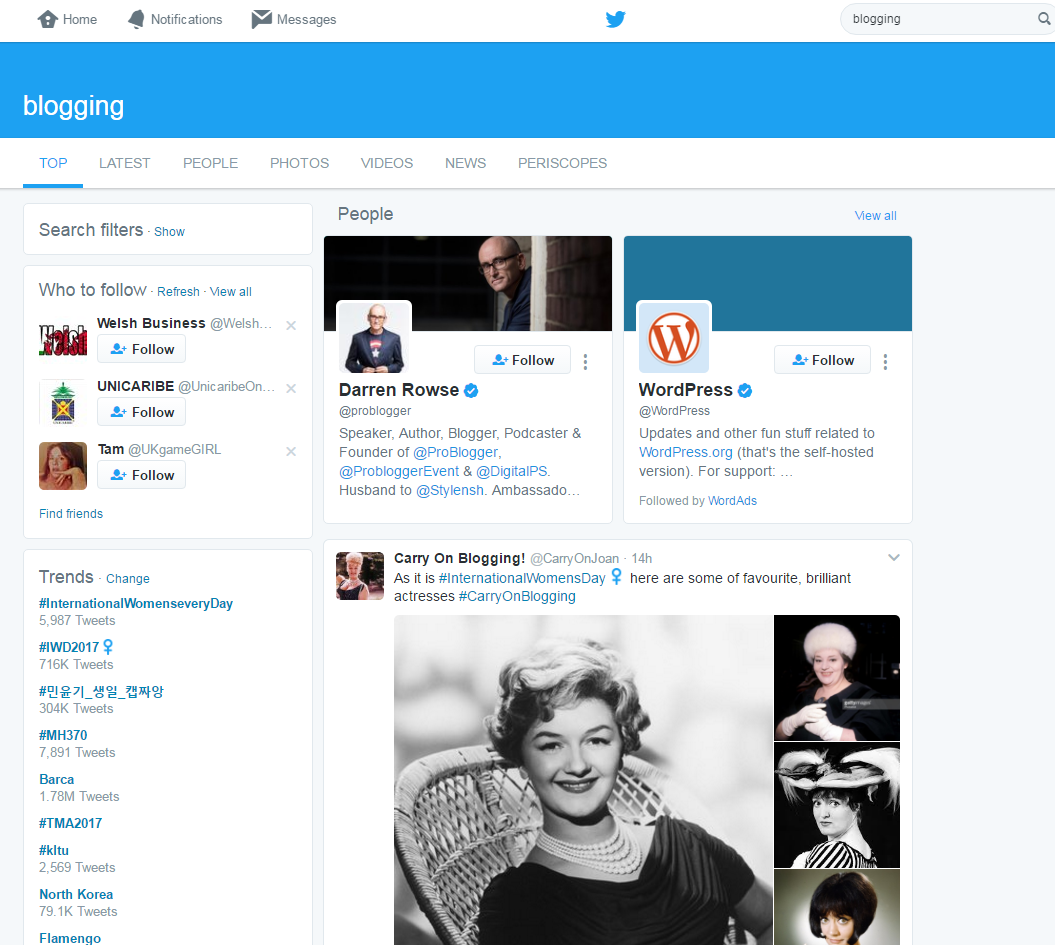Show the search filters
This screenshot has height=945, width=1055.
[x=169, y=231]
